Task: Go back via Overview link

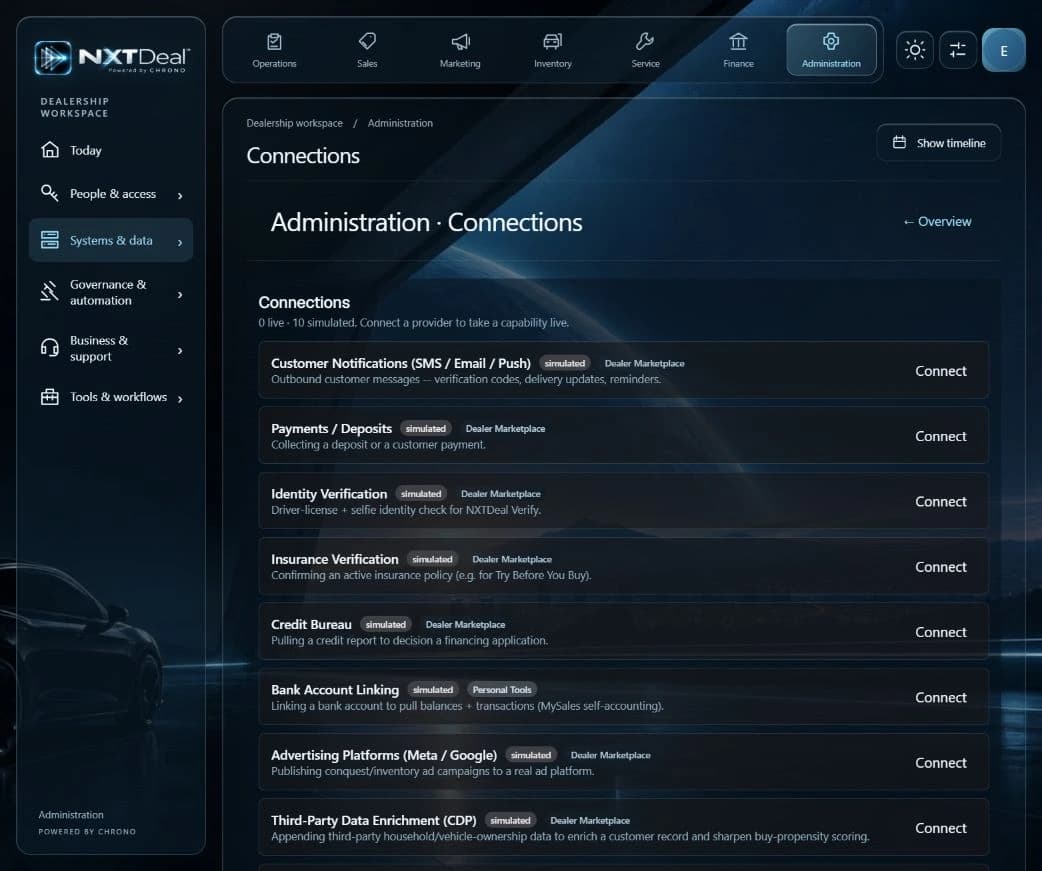Action: [x=937, y=221]
